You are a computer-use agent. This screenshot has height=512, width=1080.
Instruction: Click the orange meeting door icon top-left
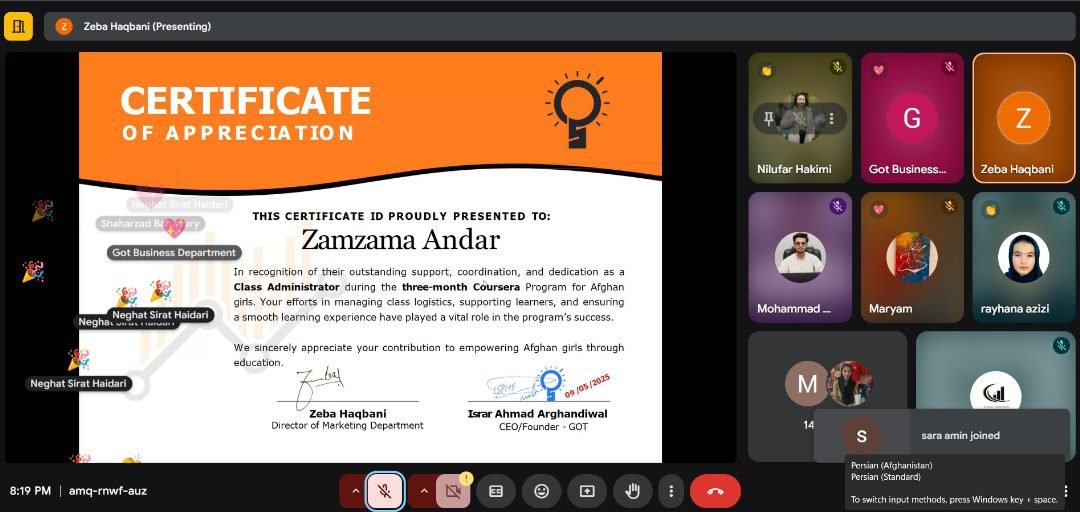19,27
